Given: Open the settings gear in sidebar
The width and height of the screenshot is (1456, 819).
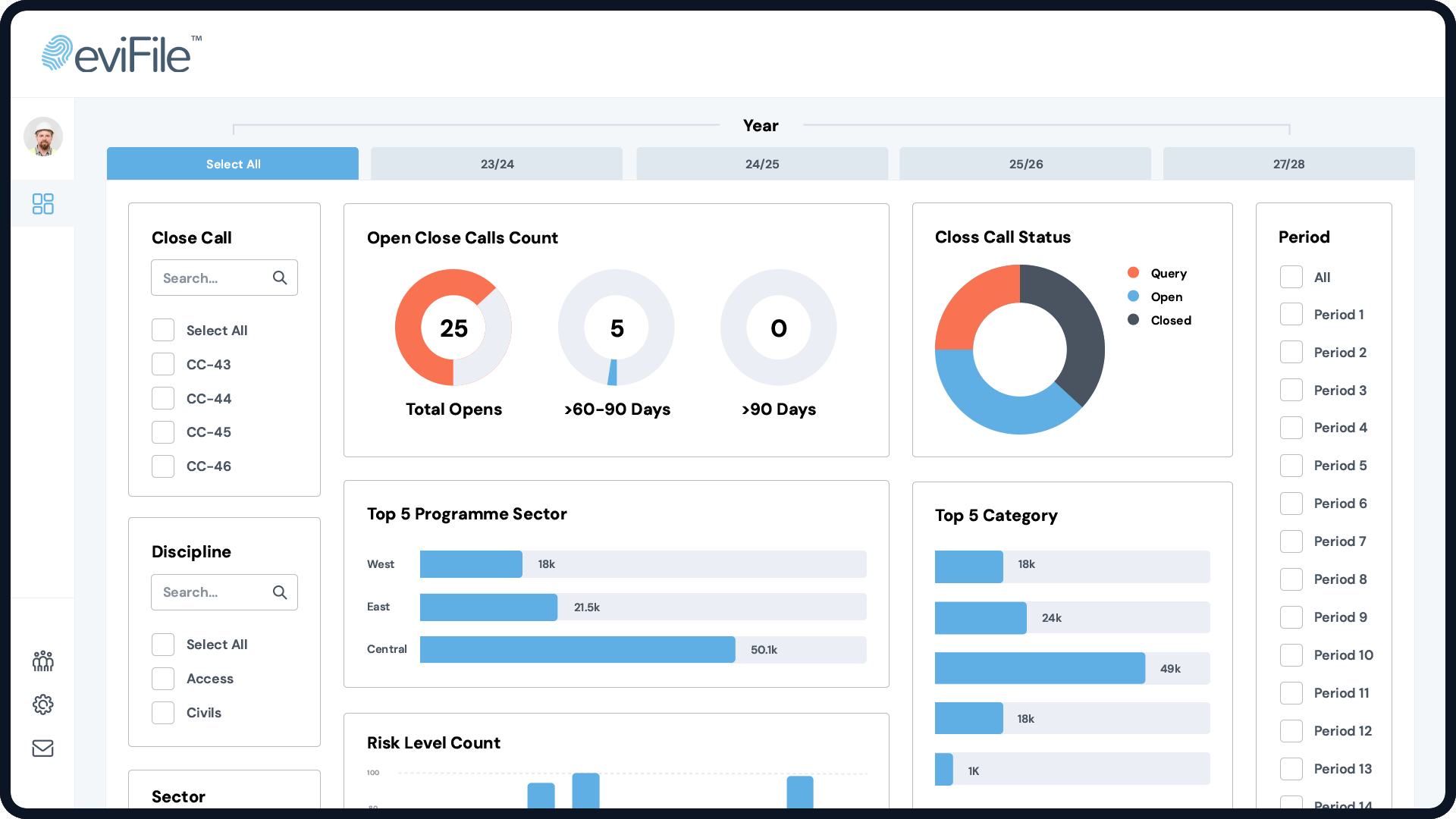Looking at the screenshot, I should point(42,704).
